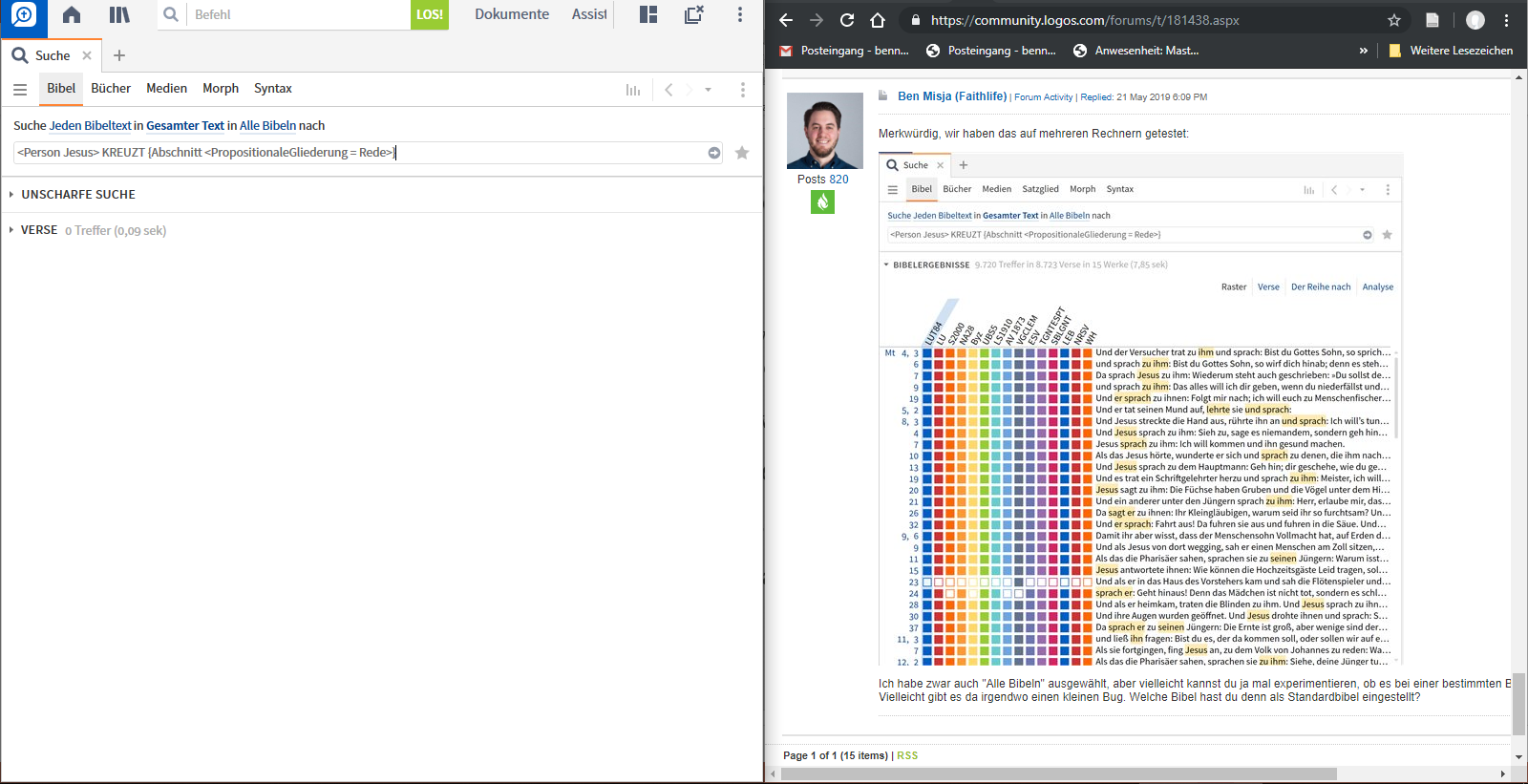
Task: Open the Forum Activity link
Action: tap(1044, 97)
